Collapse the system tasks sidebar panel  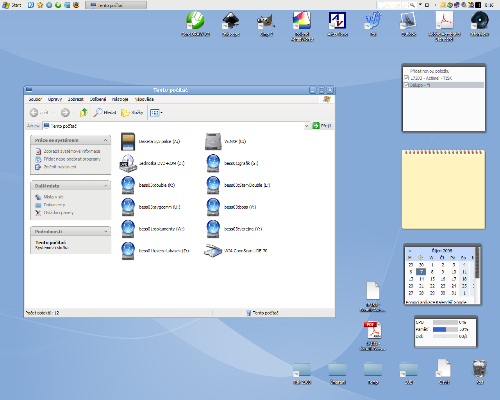105,140
